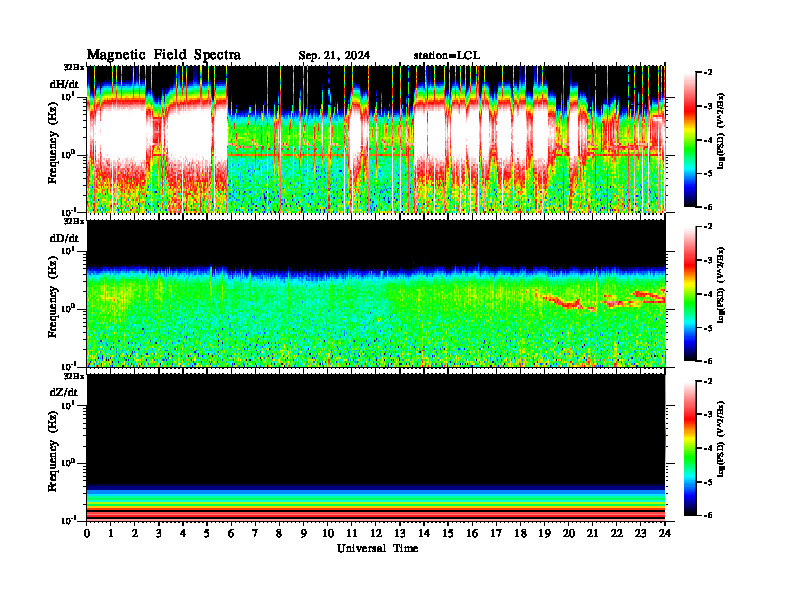Click the 'Magnetic Field Spectra' title
The height and width of the screenshot is (612, 792).
(164, 55)
